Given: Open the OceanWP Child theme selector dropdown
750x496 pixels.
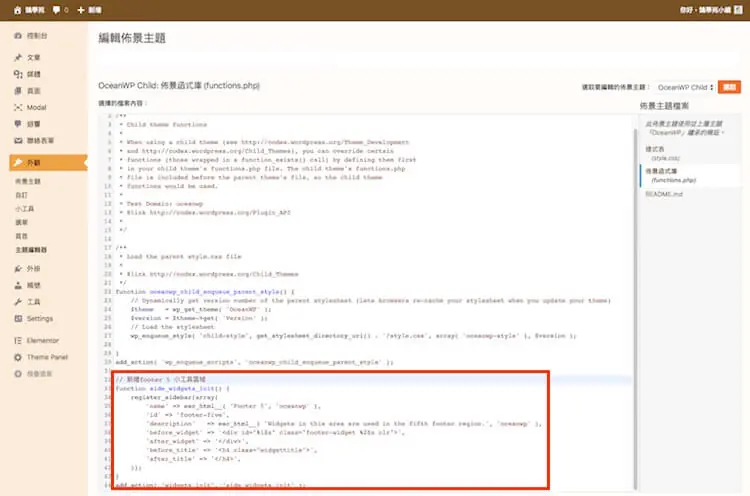Looking at the screenshot, I should 685,87.
